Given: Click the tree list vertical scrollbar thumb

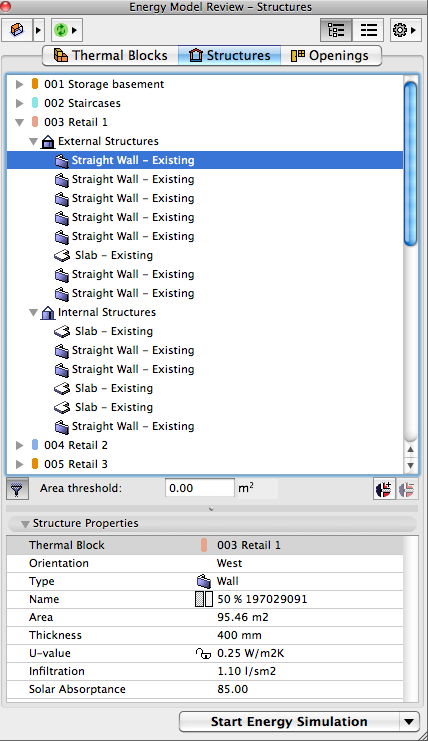Looking at the screenshot, I should point(411,164).
